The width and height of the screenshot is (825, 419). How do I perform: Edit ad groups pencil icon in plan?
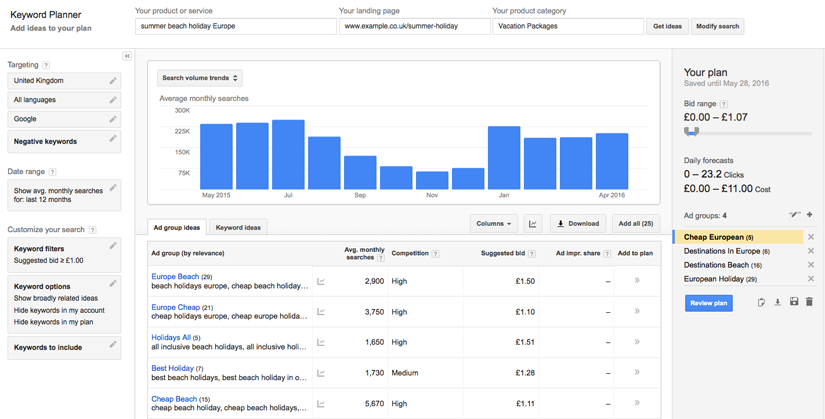point(794,215)
